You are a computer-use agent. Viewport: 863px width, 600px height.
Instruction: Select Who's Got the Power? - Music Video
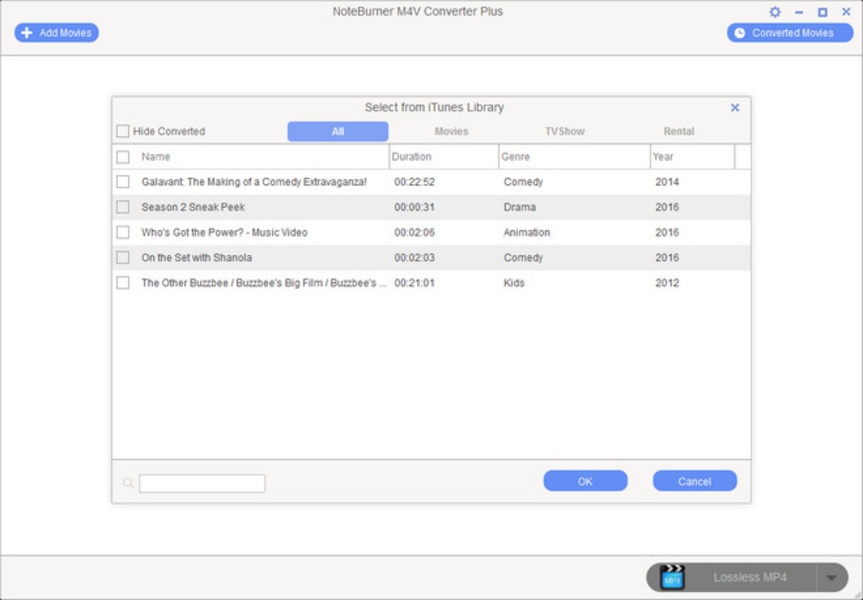click(225, 232)
